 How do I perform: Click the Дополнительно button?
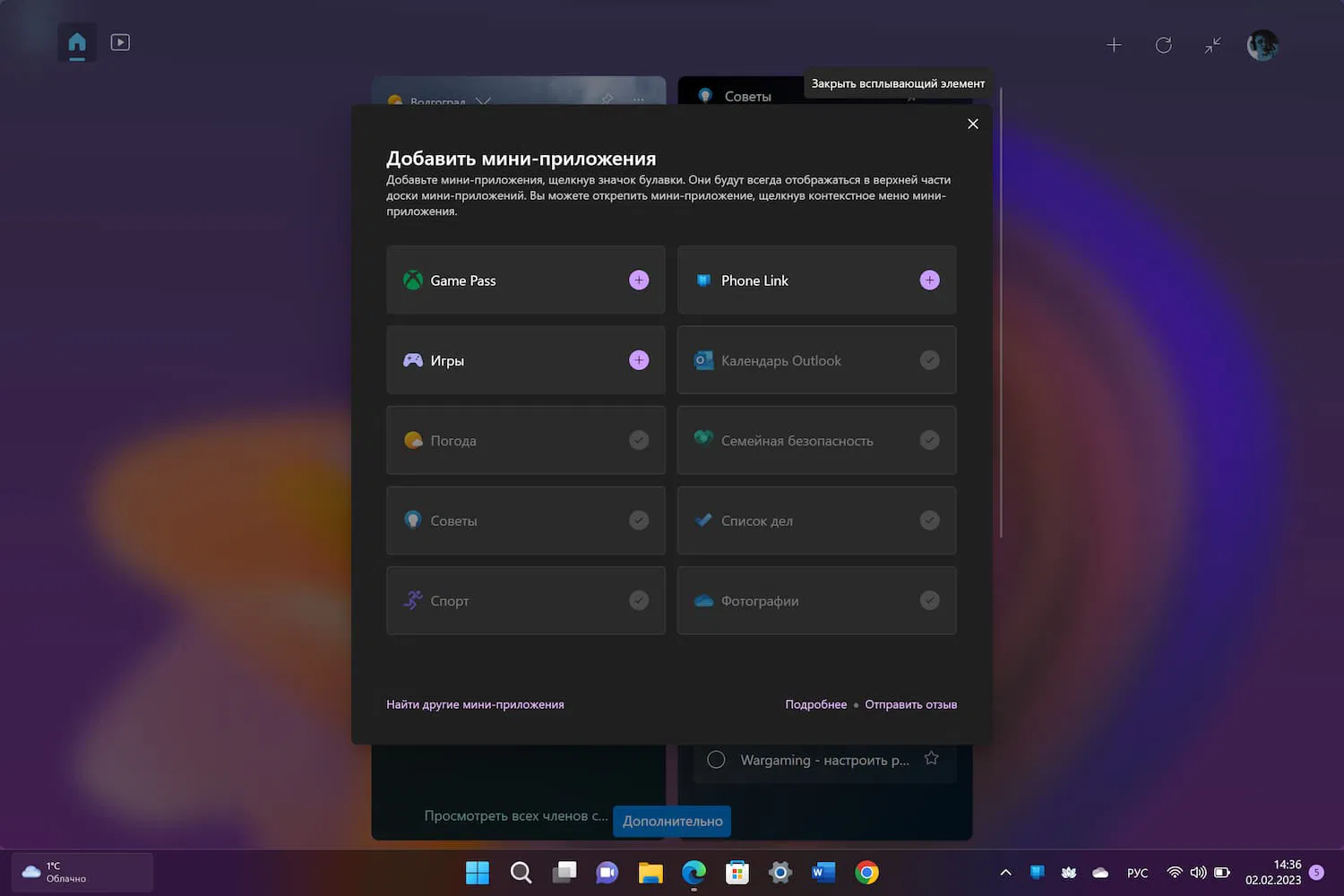coord(672,821)
